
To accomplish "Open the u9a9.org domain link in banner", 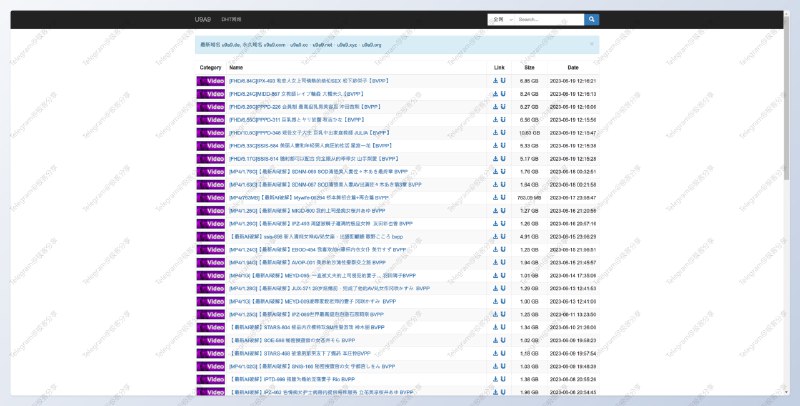I will (x=371, y=45).
